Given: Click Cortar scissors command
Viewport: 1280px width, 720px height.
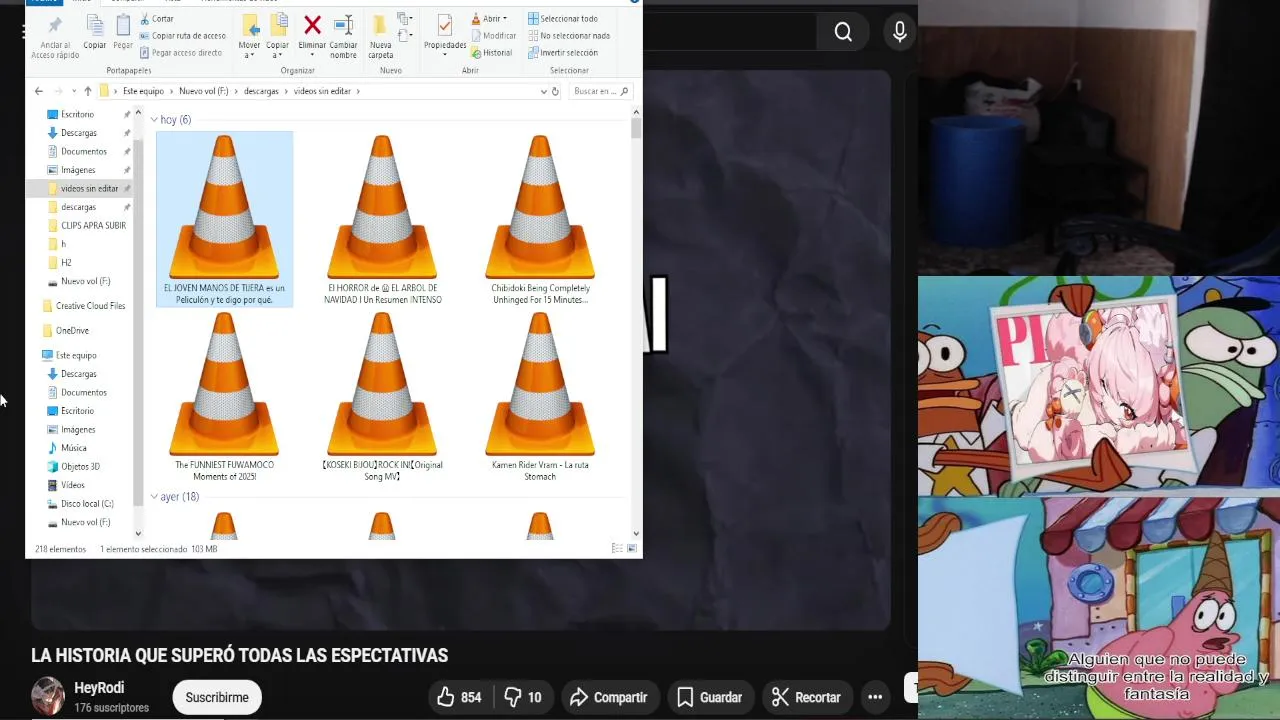Looking at the screenshot, I should pos(156,19).
